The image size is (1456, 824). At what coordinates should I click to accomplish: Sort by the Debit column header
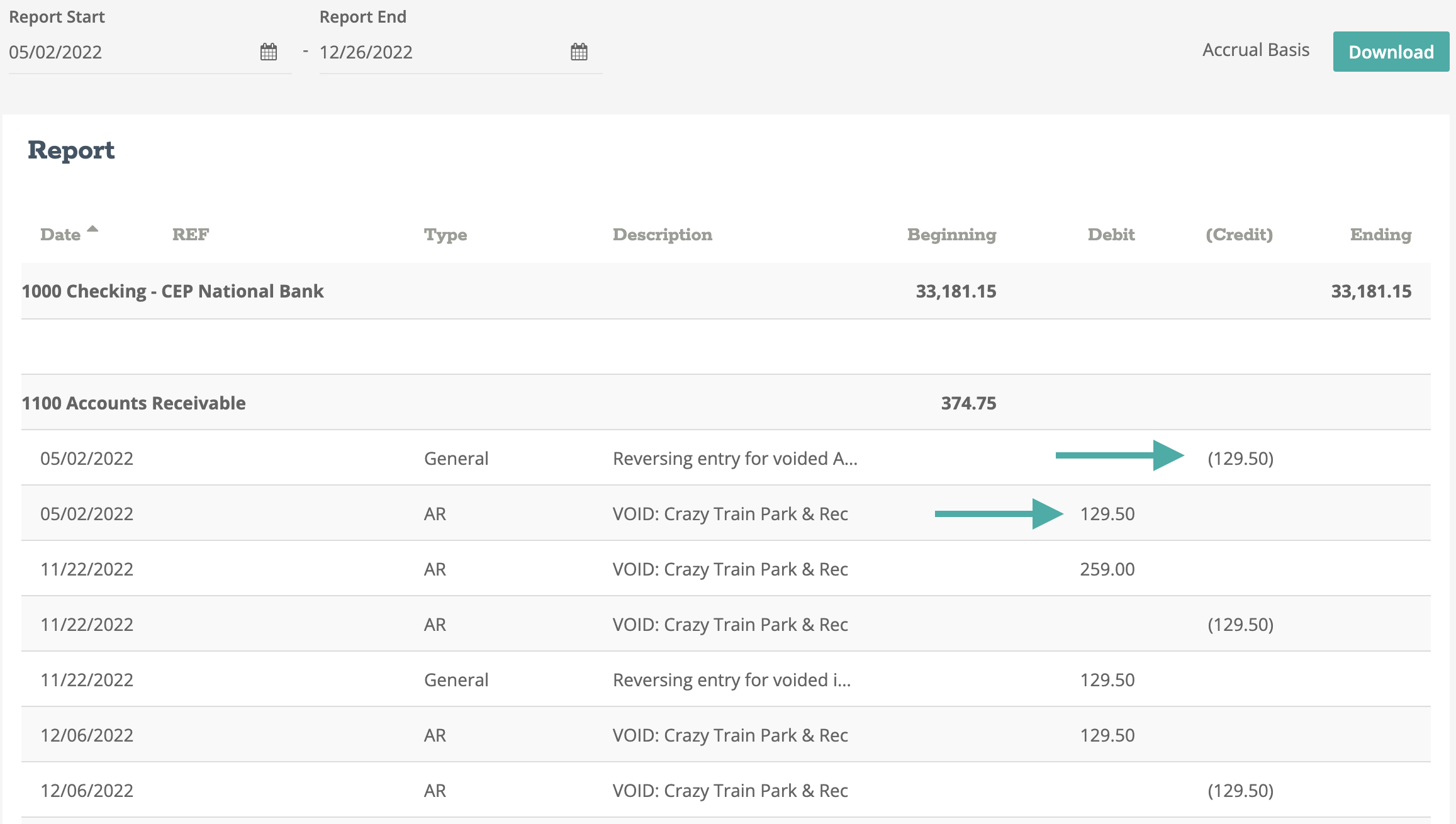coord(1111,234)
